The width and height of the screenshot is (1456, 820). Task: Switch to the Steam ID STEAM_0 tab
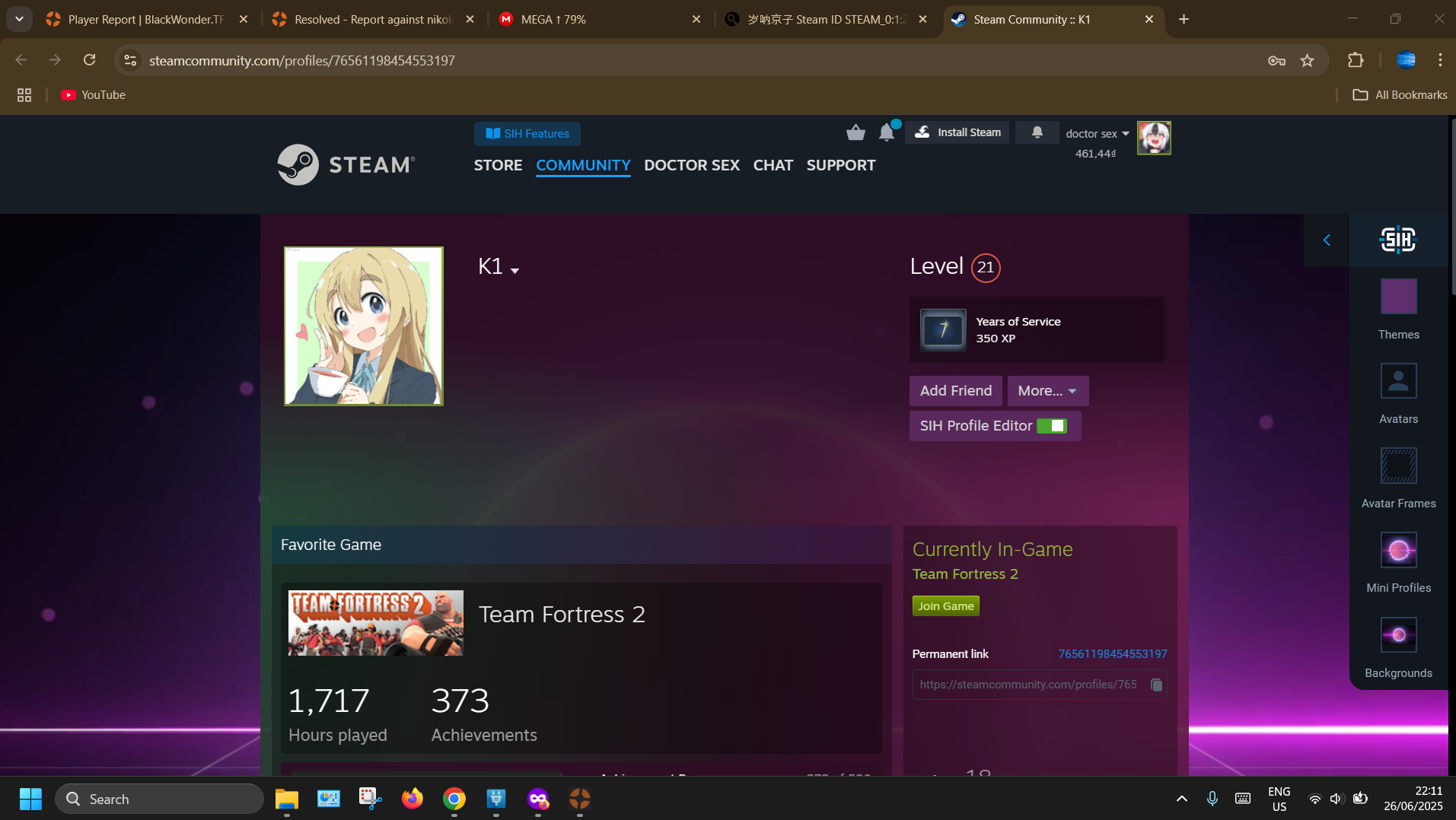[x=825, y=20]
